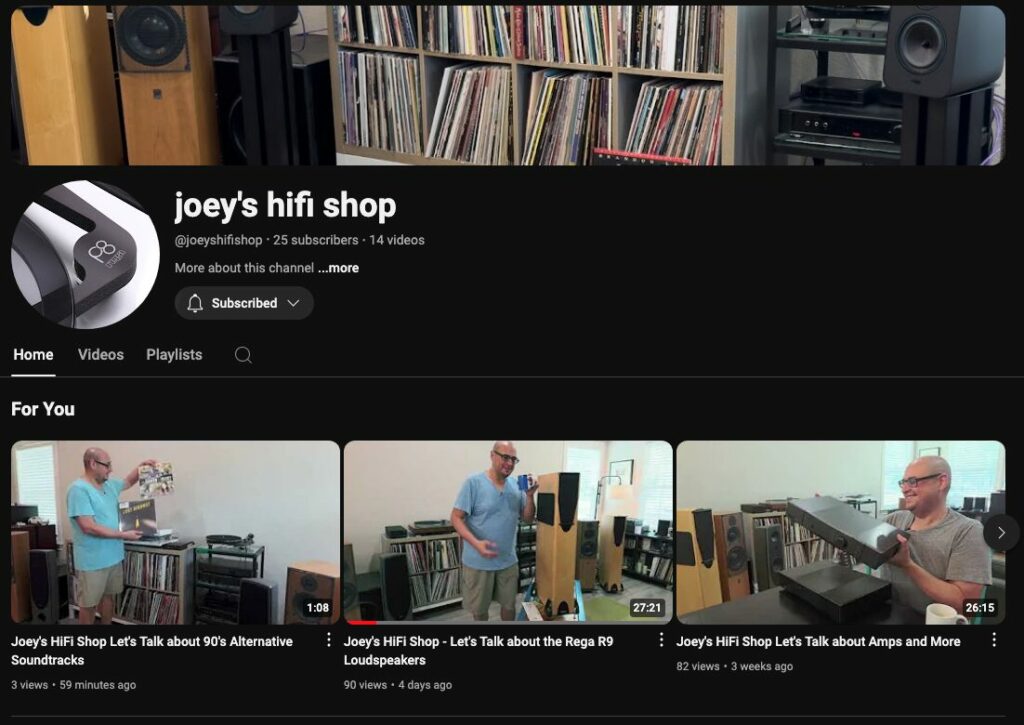Open title link Let's Talk about 90's Alternative Soundtracks
The height and width of the screenshot is (725, 1024).
[x=152, y=651]
